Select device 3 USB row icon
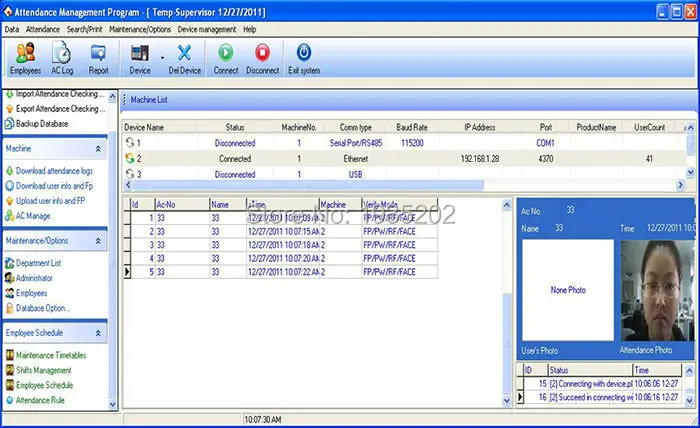 (130, 174)
